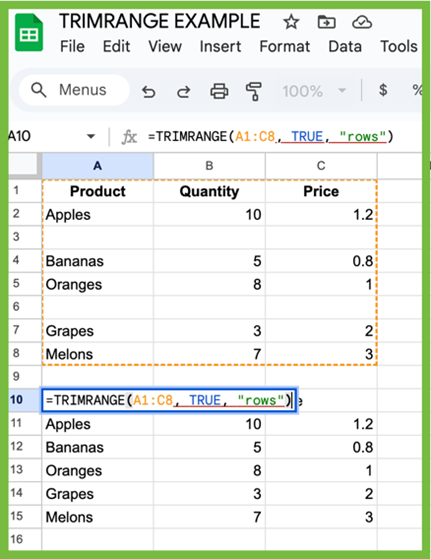Select column B header

point(209,166)
